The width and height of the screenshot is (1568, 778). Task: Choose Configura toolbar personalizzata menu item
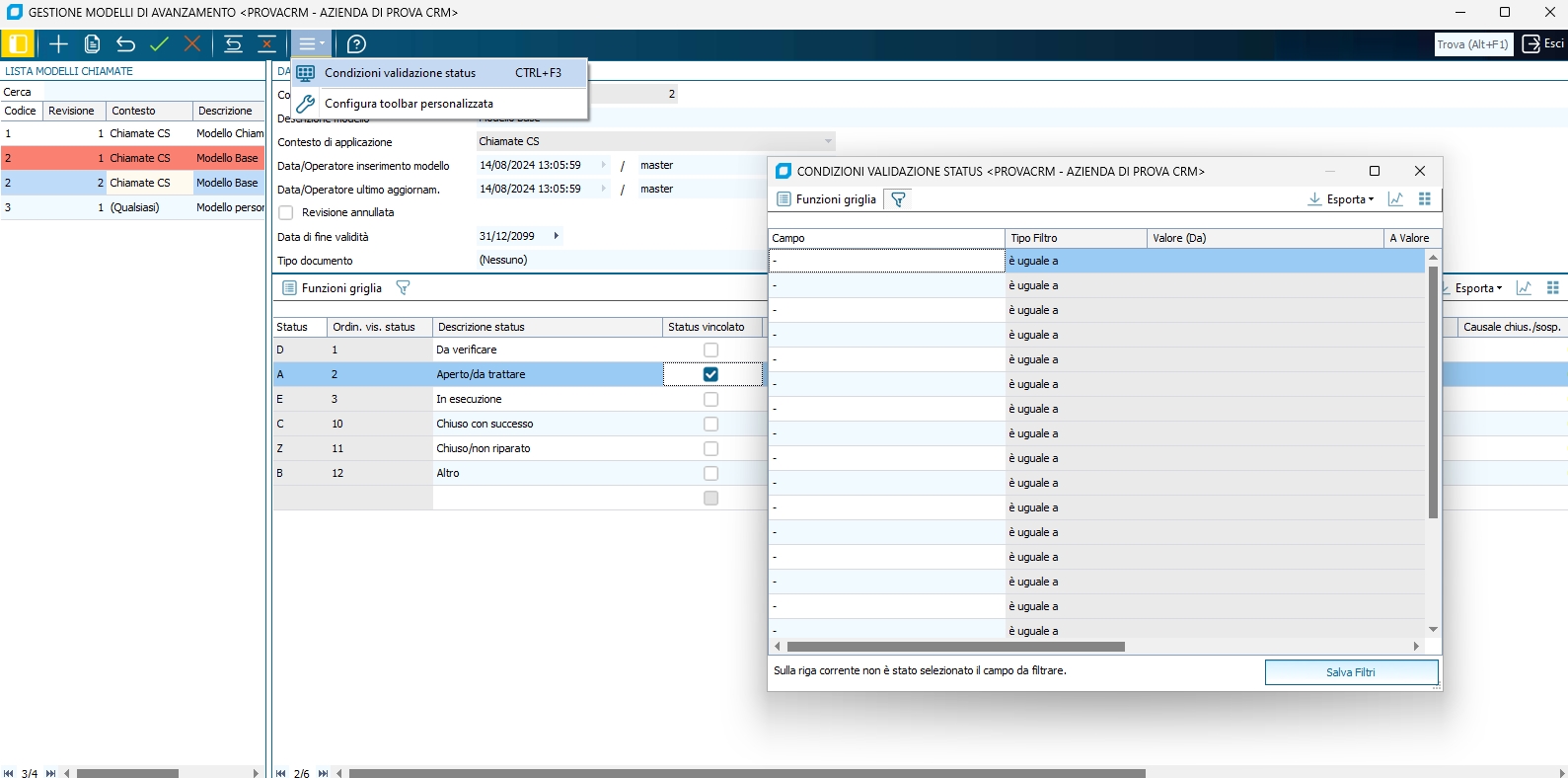(409, 104)
